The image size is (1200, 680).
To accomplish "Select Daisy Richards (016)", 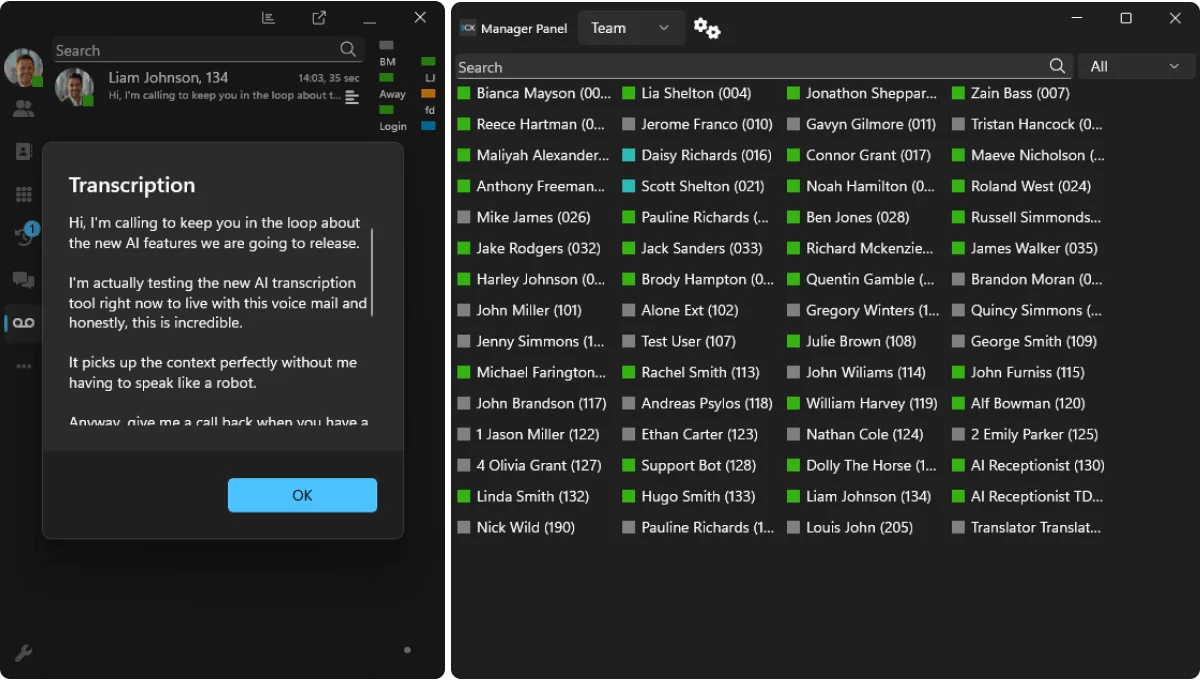I will point(696,155).
